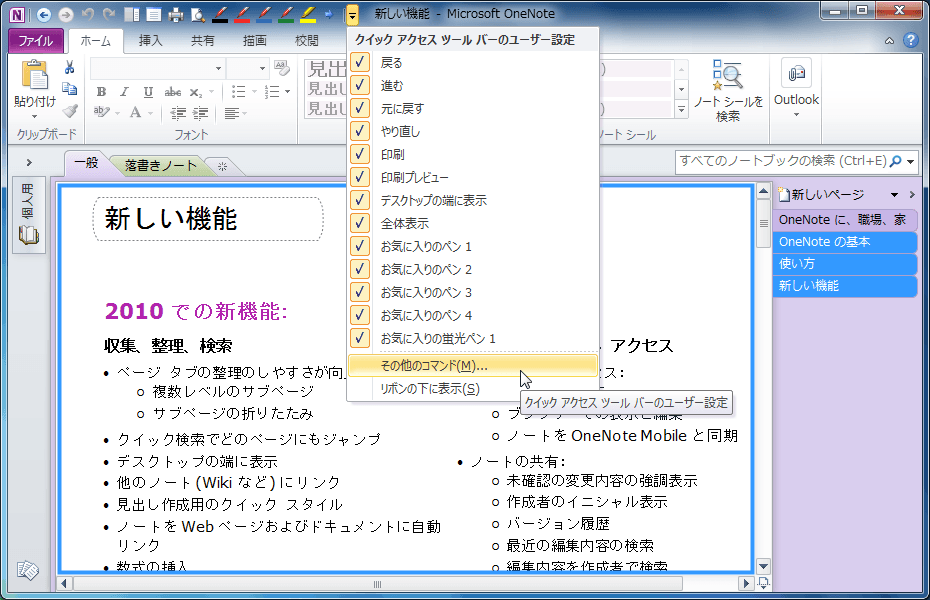
Task: Select the black favorite pen
Action: pos(220,14)
